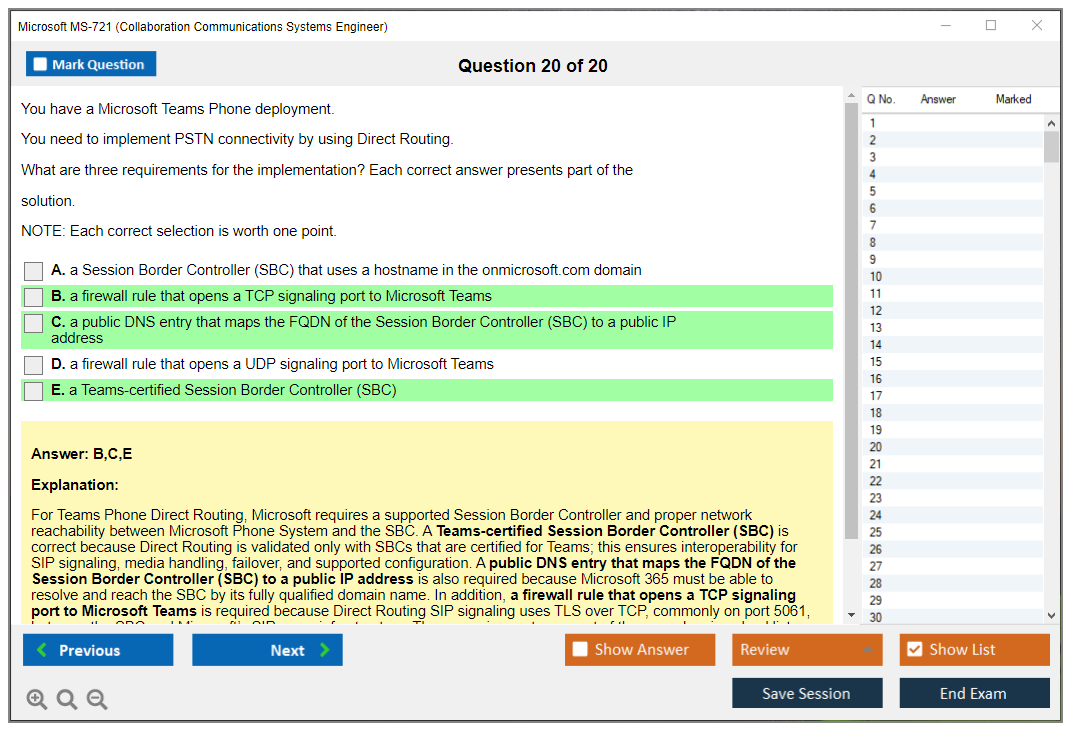Click the Answer column header
This screenshot has width=1075, height=735.
pyautogui.click(x=938, y=99)
